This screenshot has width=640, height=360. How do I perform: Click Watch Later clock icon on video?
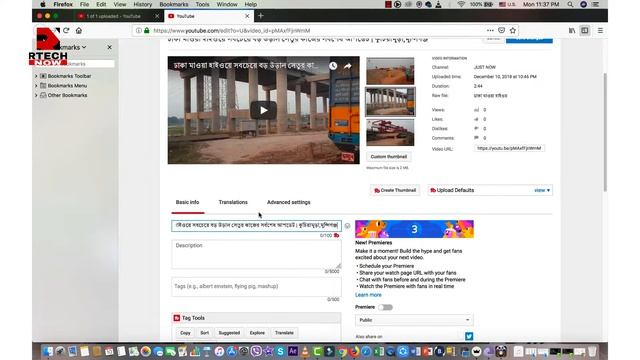click(x=333, y=66)
